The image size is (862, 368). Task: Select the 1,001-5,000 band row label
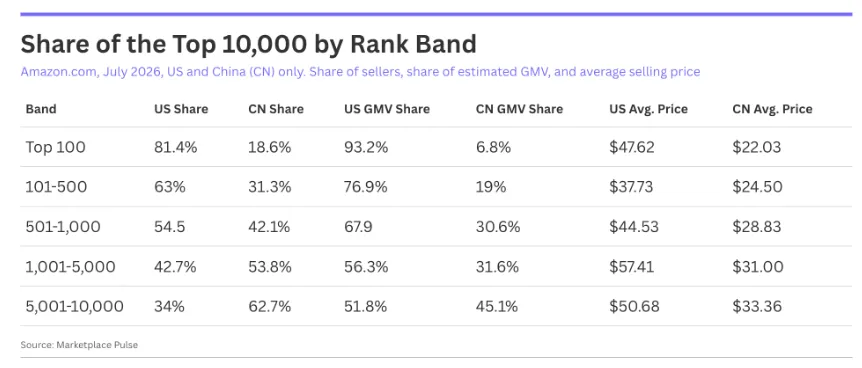point(70,267)
